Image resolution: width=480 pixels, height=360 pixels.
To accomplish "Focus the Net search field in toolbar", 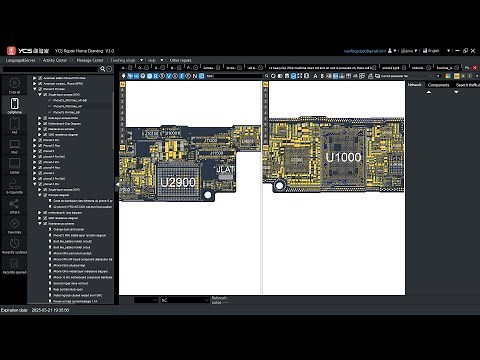I will coord(238,76).
